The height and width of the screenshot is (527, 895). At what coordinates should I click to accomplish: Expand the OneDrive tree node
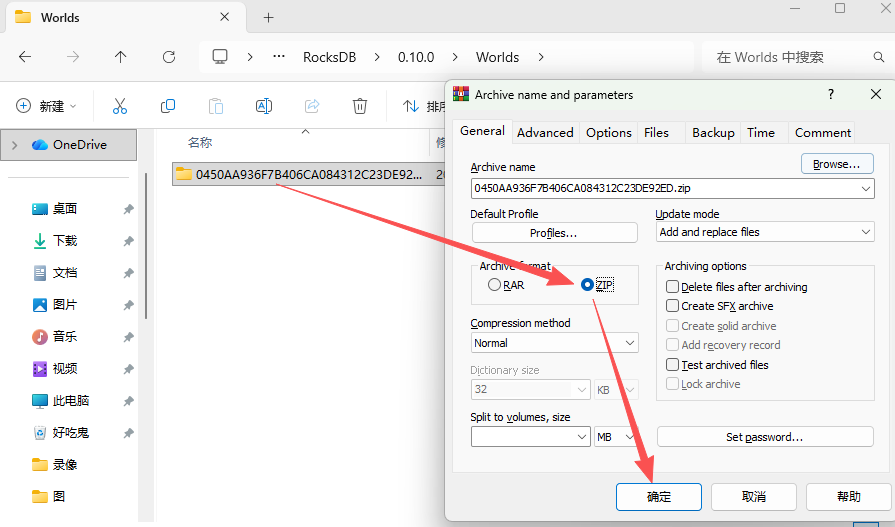(14, 145)
